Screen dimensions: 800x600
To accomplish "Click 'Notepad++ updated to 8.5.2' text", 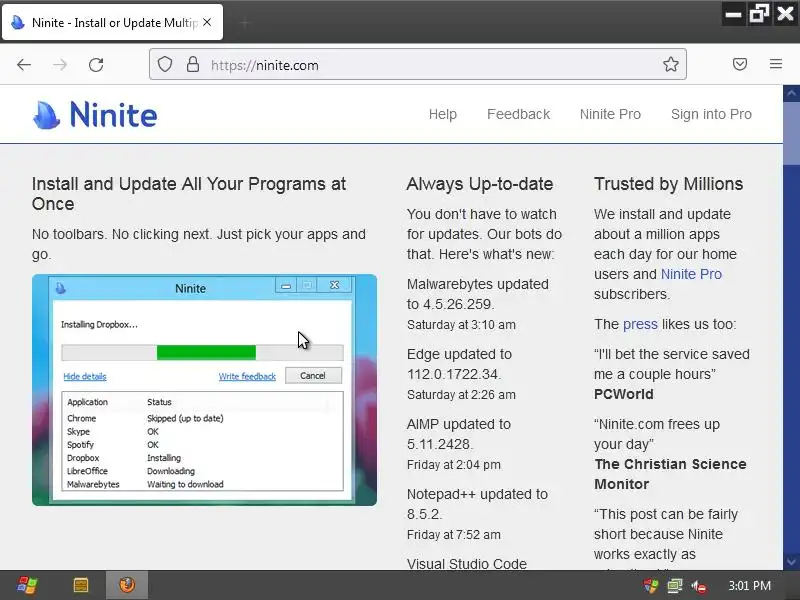I will click(477, 504).
